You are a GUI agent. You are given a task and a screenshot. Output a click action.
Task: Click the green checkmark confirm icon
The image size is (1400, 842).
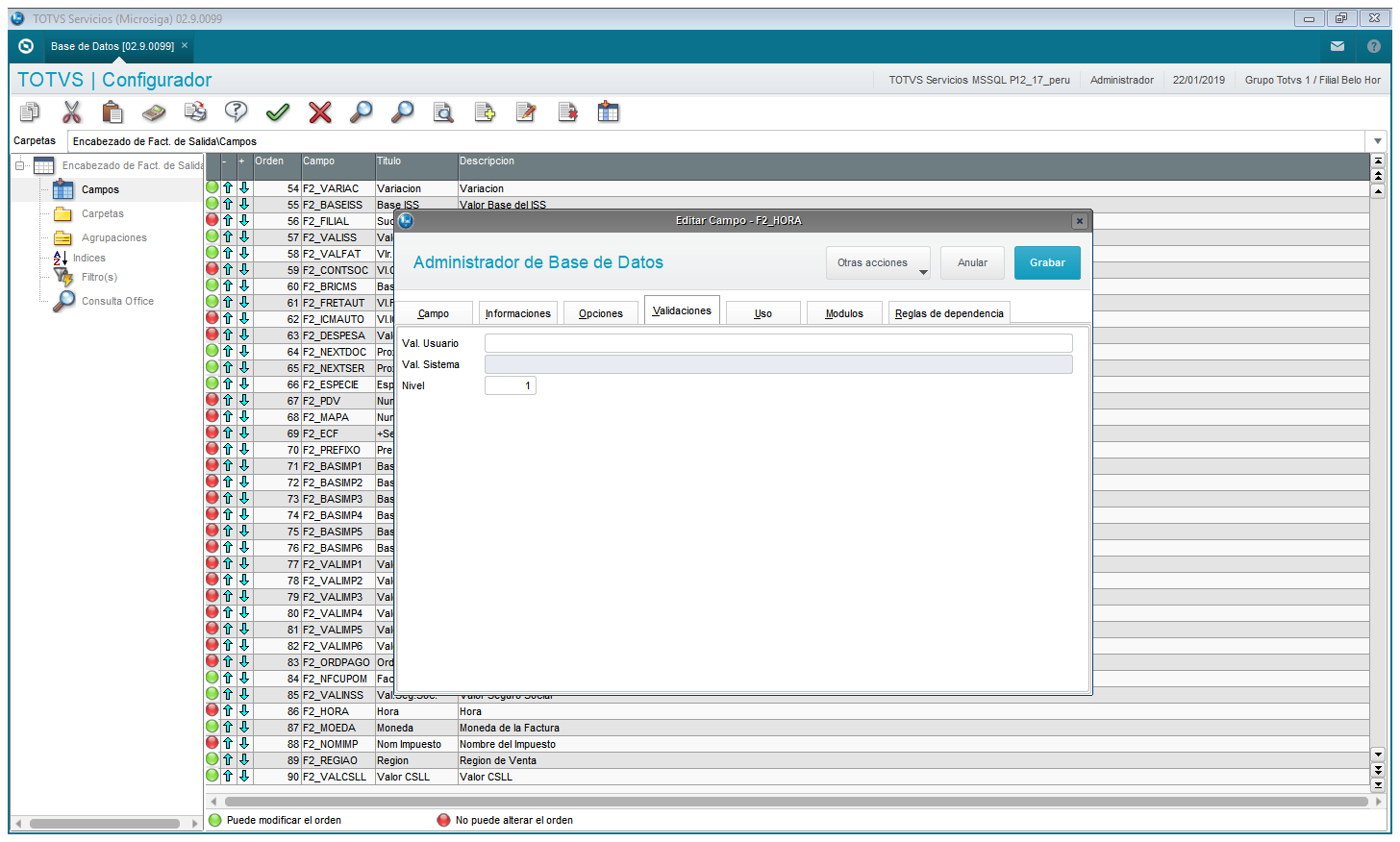pyautogui.click(x=278, y=112)
